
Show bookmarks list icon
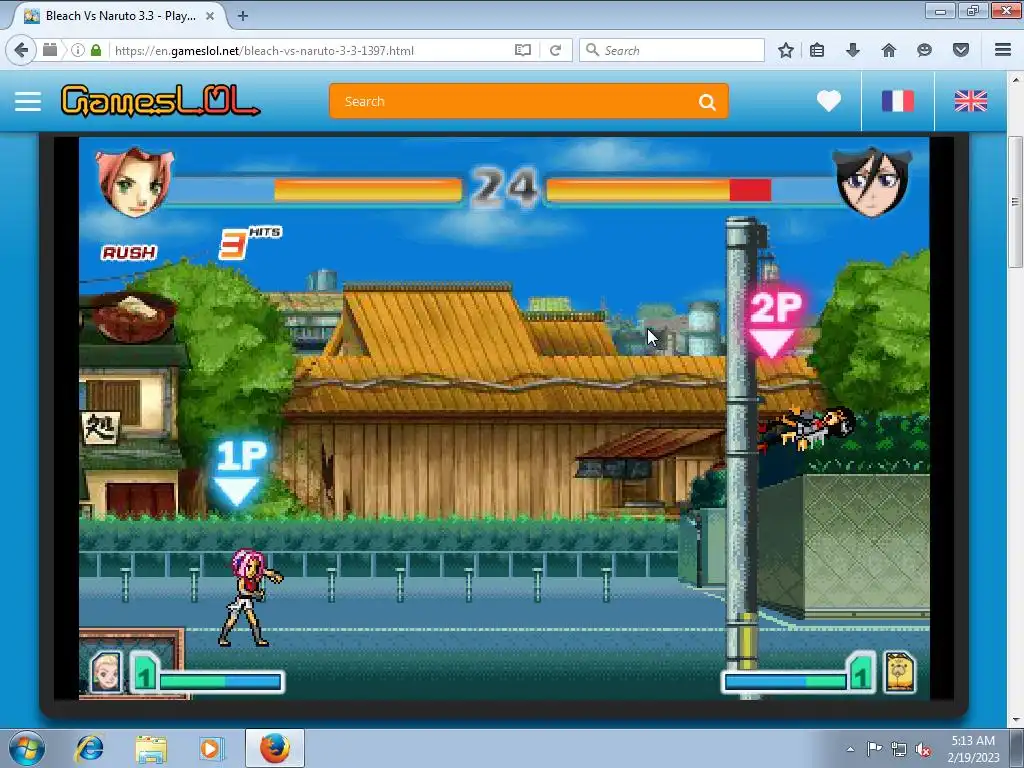point(816,50)
